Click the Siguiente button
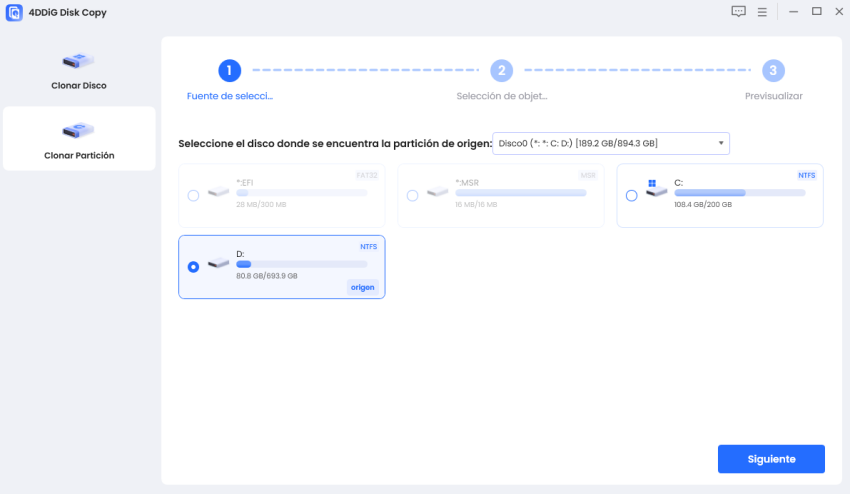 [x=771, y=459]
